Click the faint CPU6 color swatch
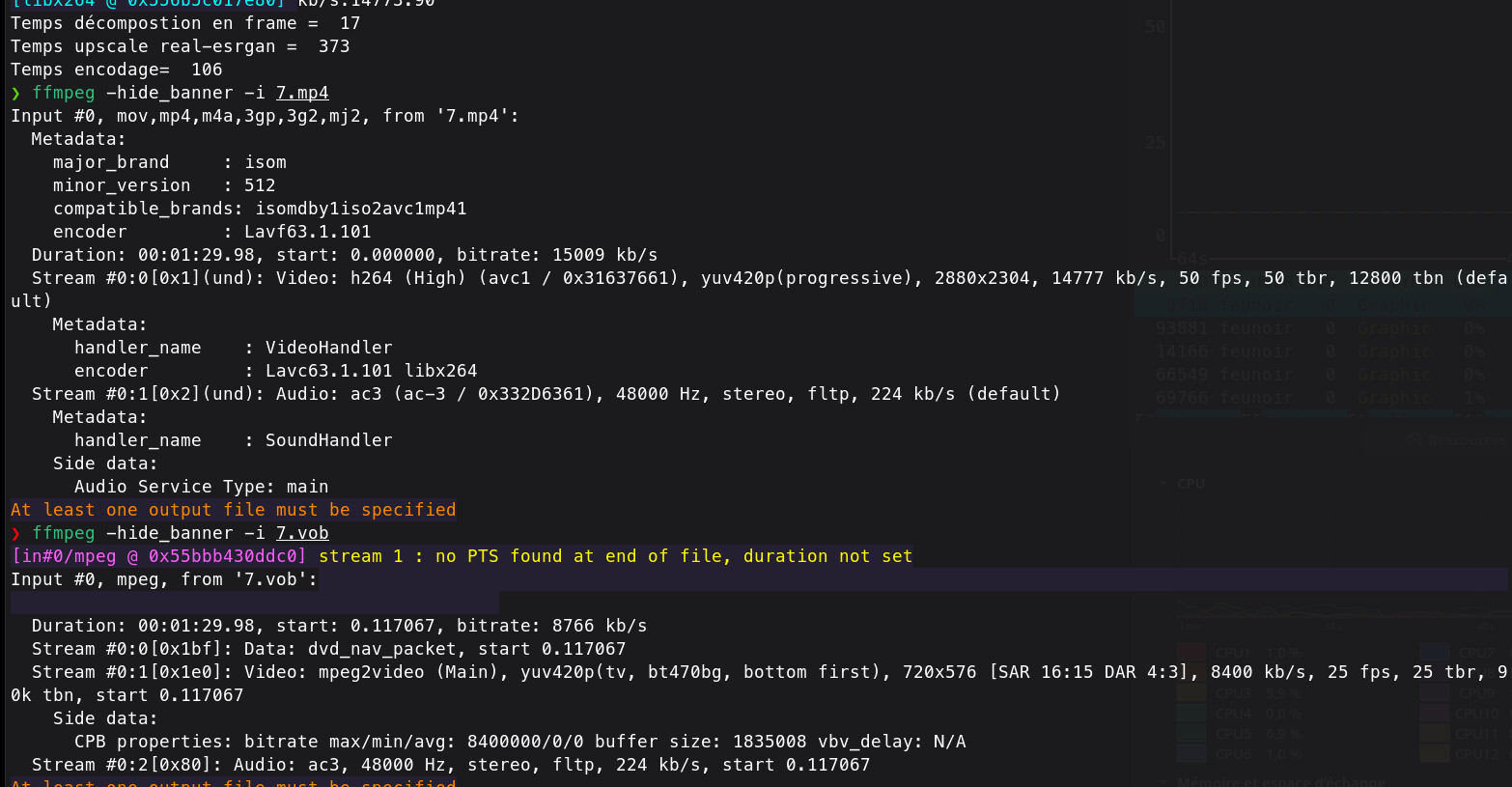Image resolution: width=1512 pixels, height=787 pixels. pyautogui.click(x=1191, y=754)
